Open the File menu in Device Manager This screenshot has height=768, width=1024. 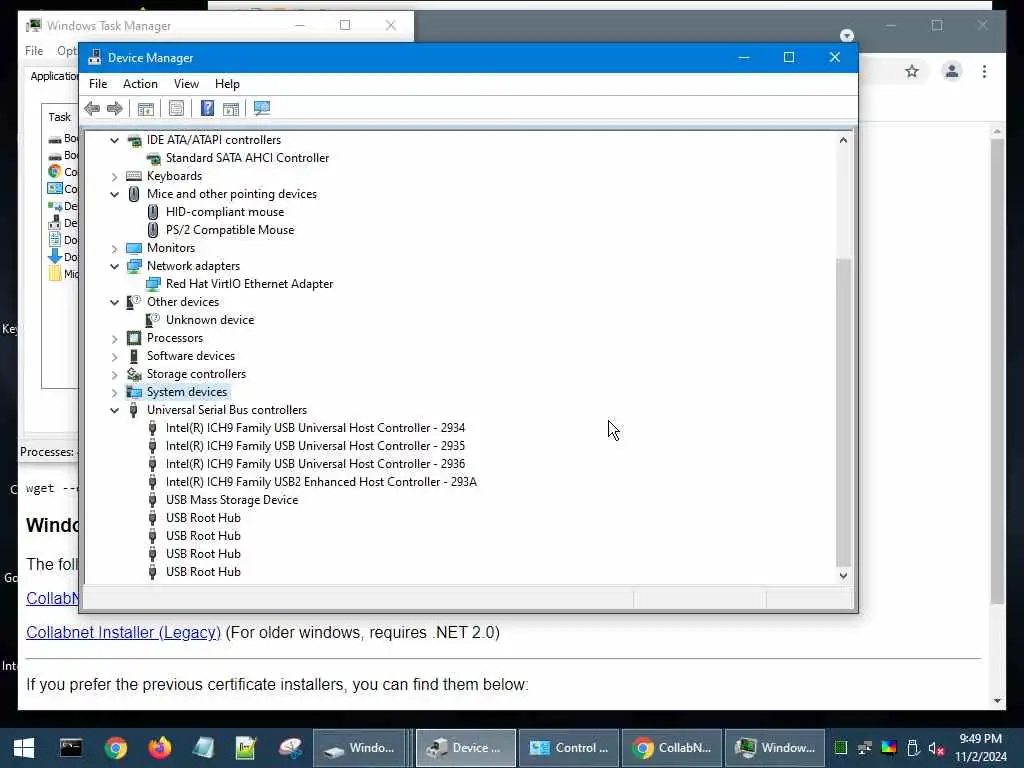pyautogui.click(x=98, y=84)
